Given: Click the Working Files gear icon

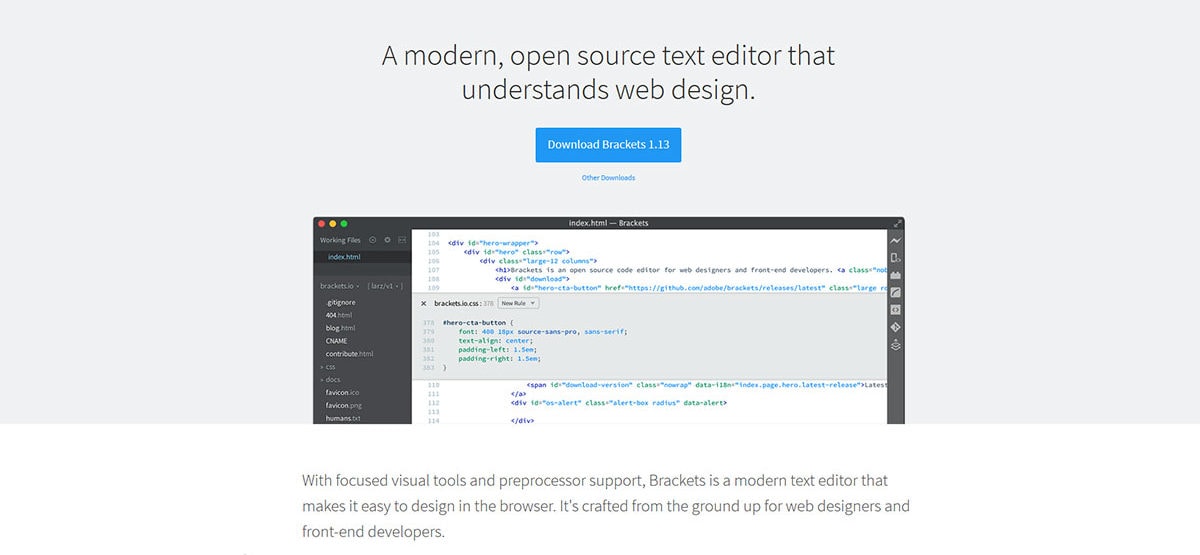Looking at the screenshot, I should coord(388,240).
